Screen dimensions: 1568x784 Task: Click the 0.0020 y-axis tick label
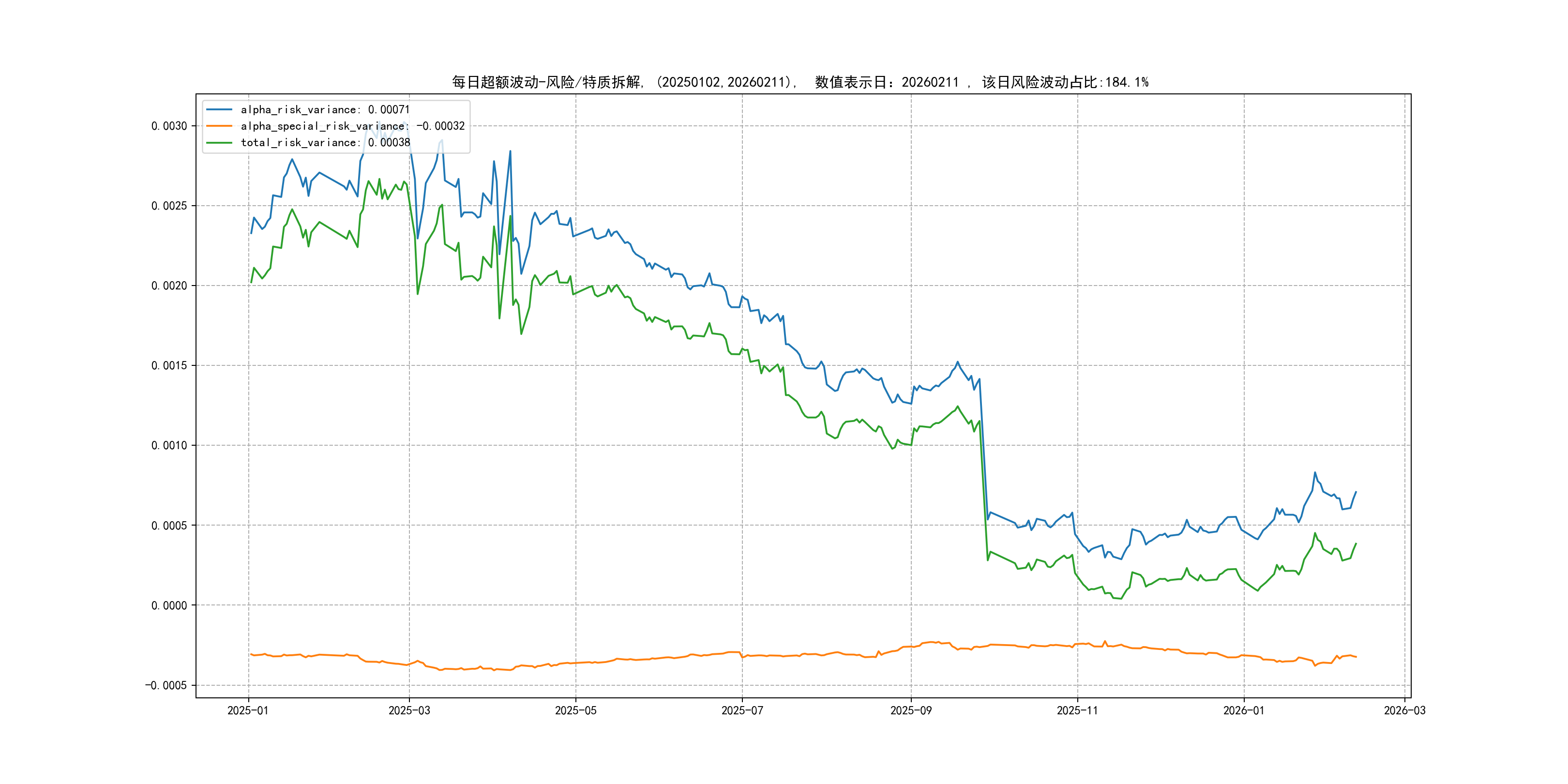tap(169, 286)
